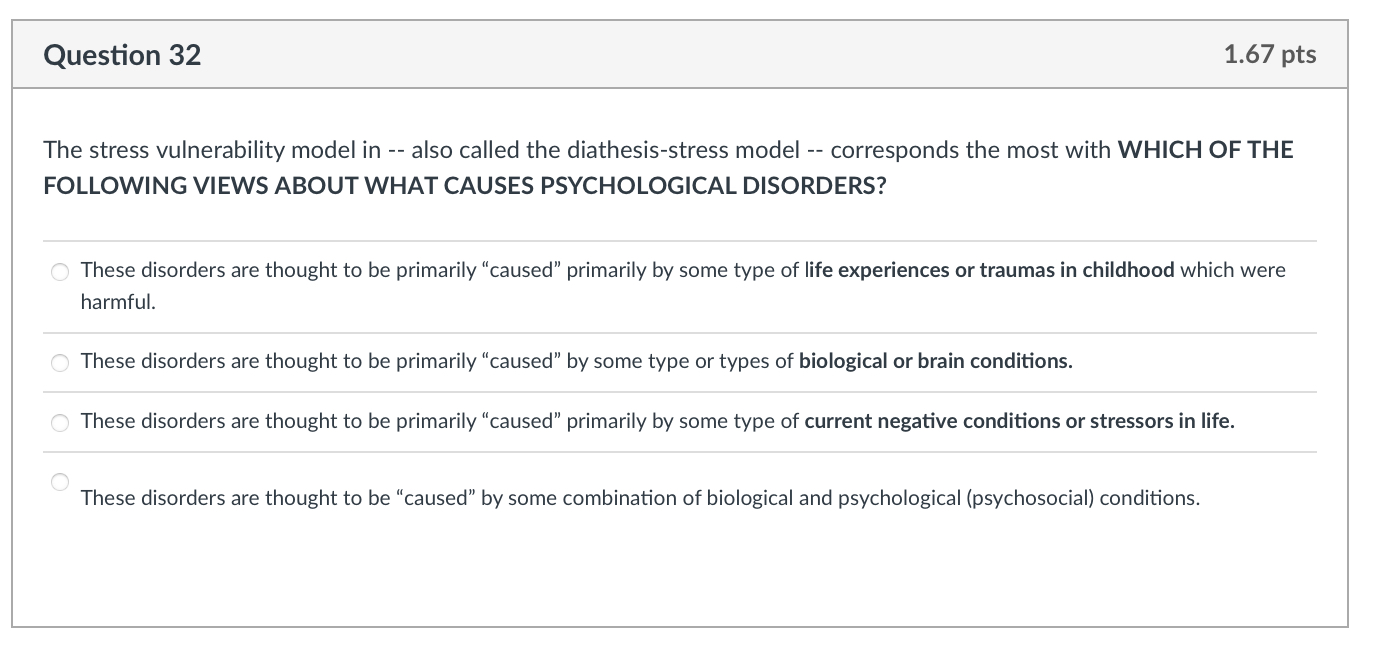Select the current negative conditions or stressors option
The height and width of the screenshot is (660, 1388).
point(60,423)
